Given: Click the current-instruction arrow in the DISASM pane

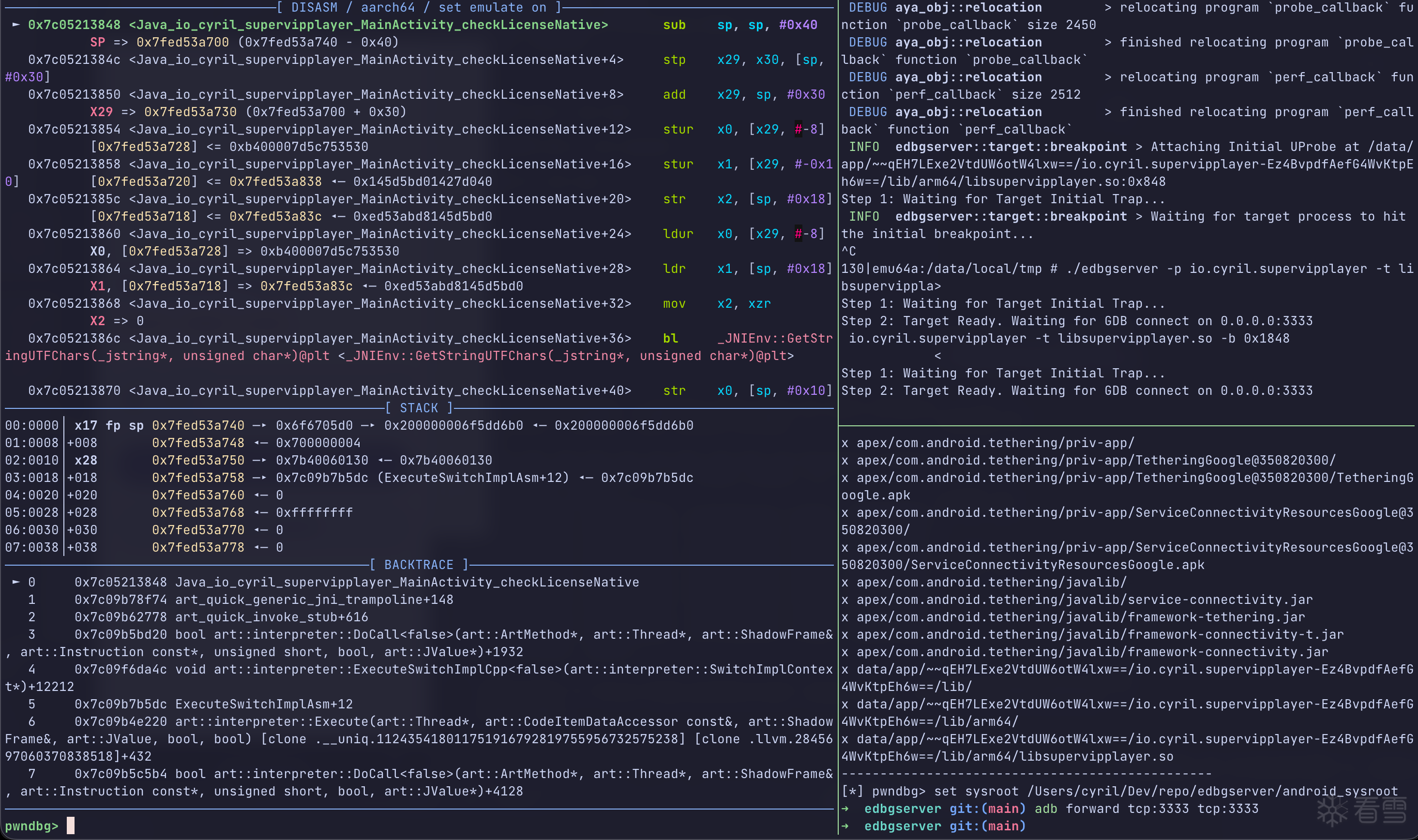Looking at the screenshot, I should coord(16,25).
